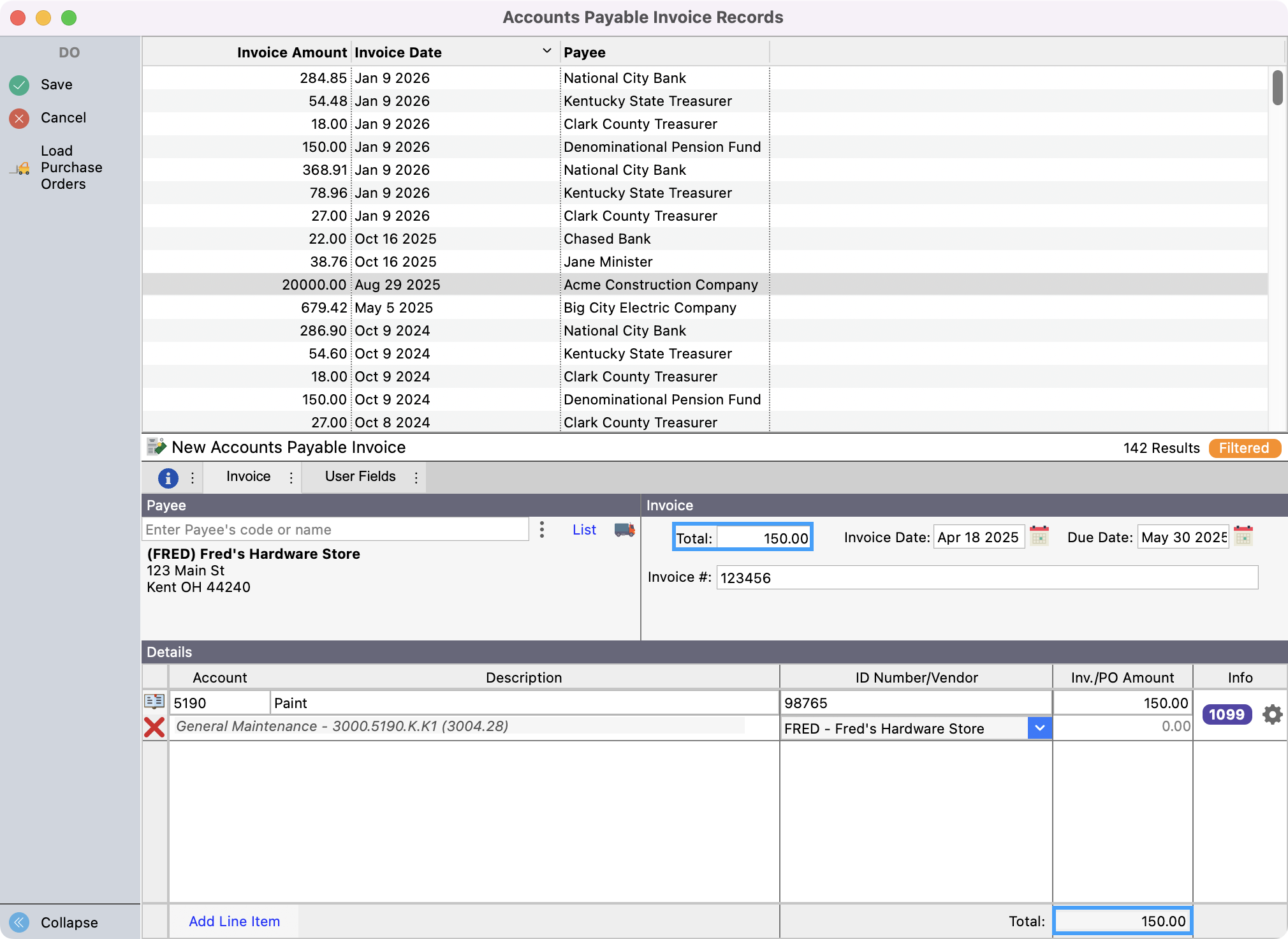The height and width of the screenshot is (939, 1288).
Task: Click the blue info icon tab
Action: click(168, 477)
